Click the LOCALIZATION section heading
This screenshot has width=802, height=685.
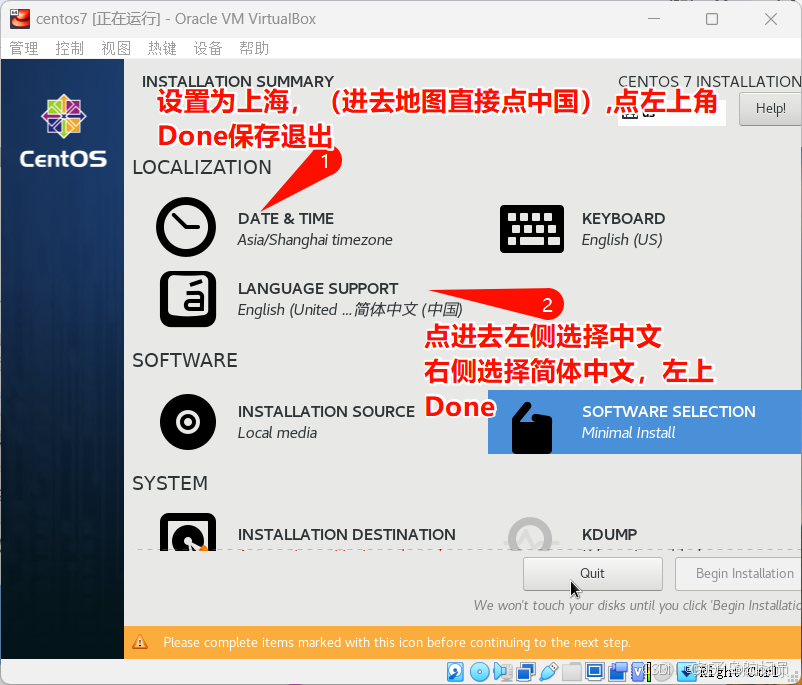pyautogui.click(x=202, y=167)
